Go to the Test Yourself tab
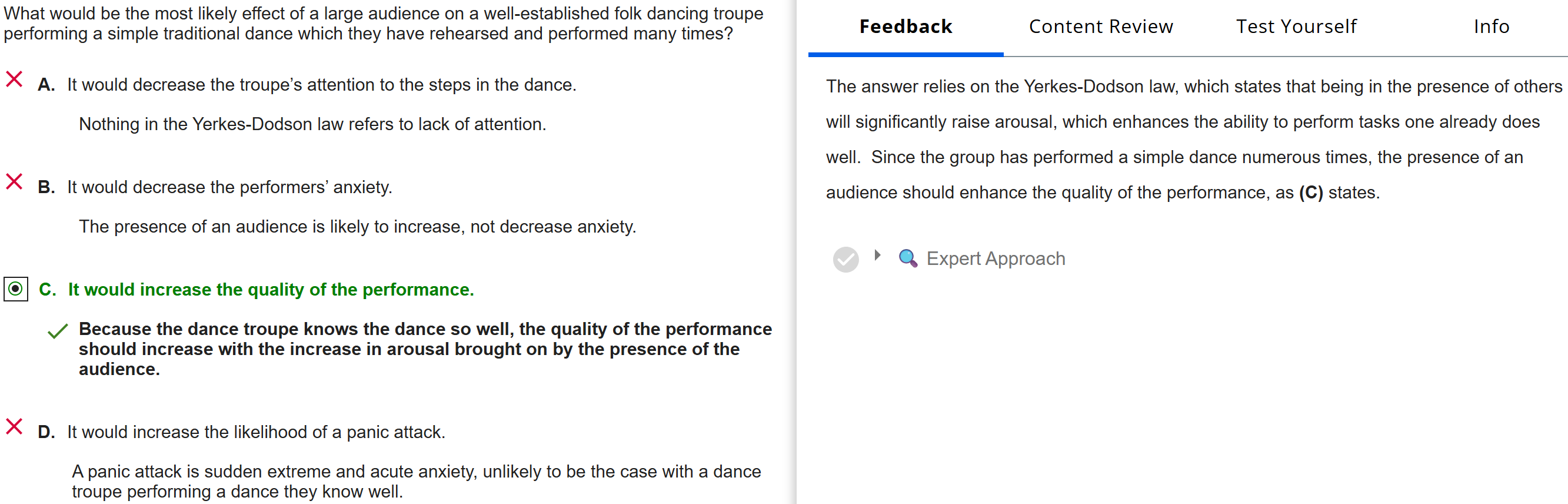Screen dimensions: 1568x504 pyautogui.click(x=1296, y=27)
